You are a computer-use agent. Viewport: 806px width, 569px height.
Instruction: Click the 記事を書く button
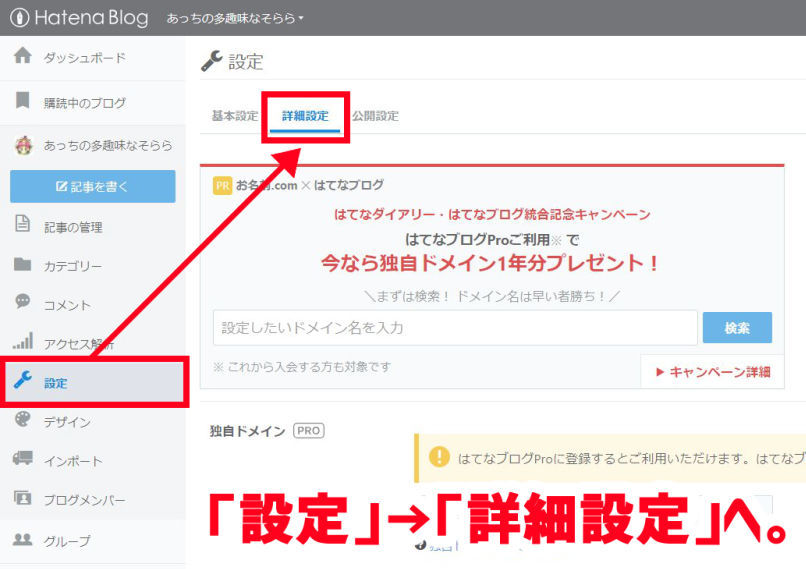pos(93,187)
